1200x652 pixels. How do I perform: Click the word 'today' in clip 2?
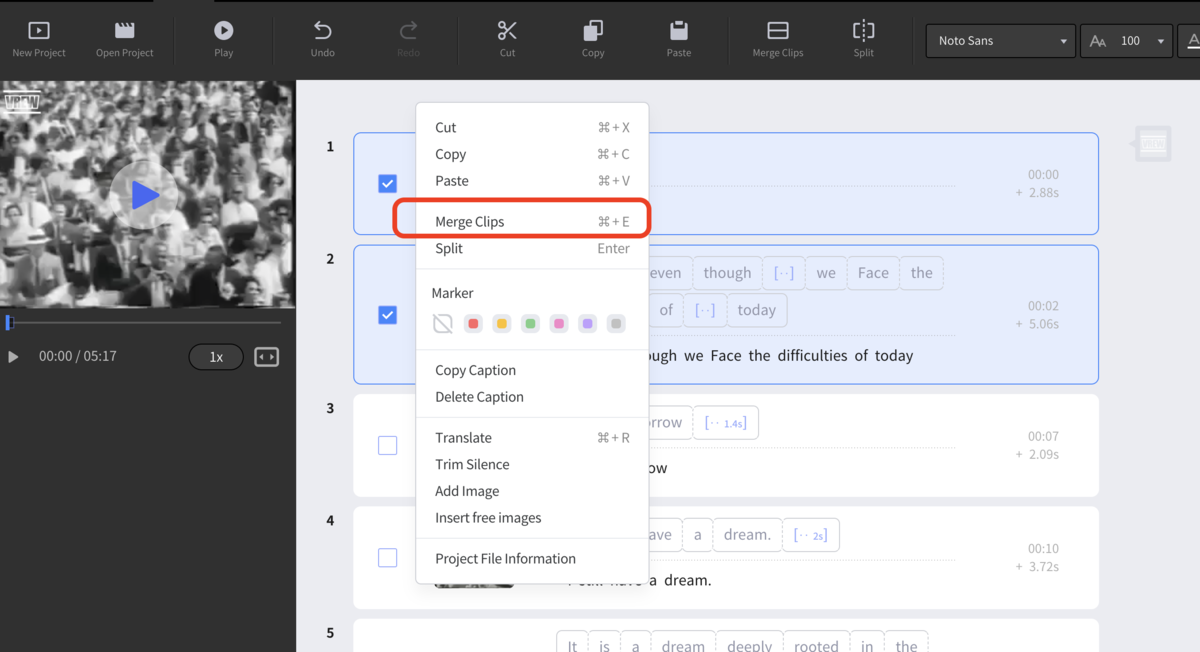coord(757,310)
